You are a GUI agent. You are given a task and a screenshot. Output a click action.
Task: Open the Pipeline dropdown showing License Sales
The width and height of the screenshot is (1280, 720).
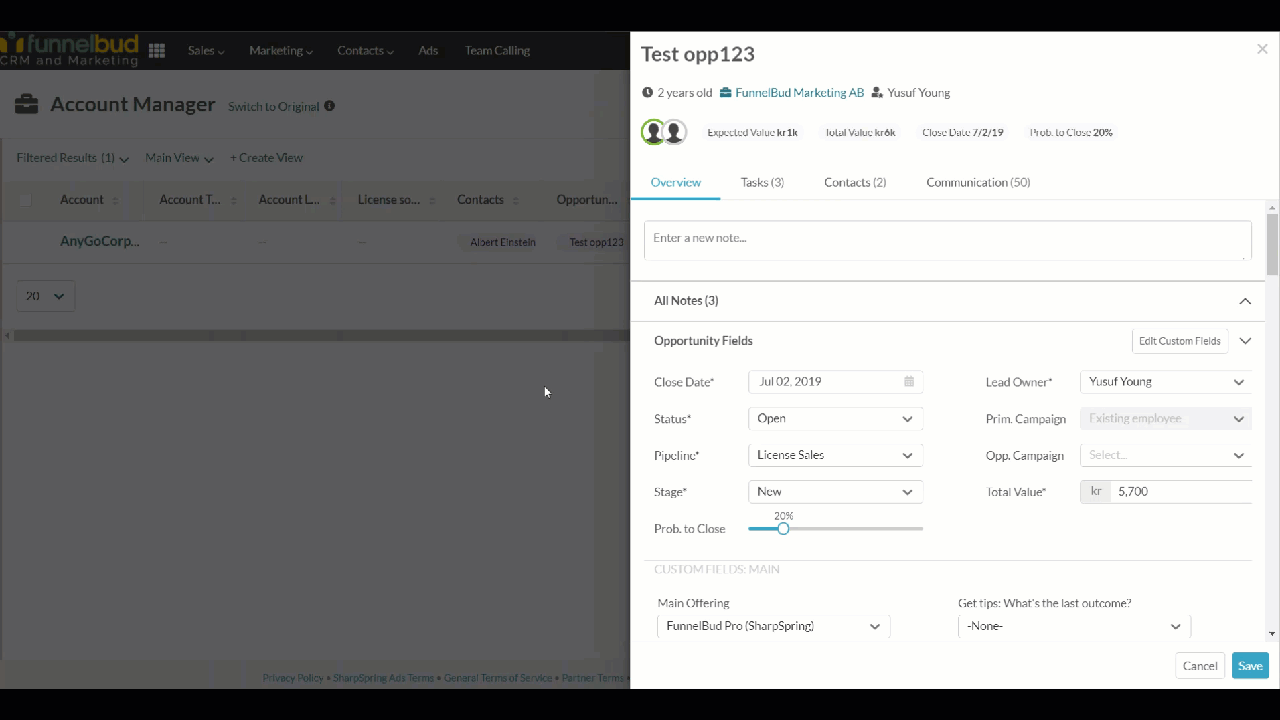(x=835, y=455)
